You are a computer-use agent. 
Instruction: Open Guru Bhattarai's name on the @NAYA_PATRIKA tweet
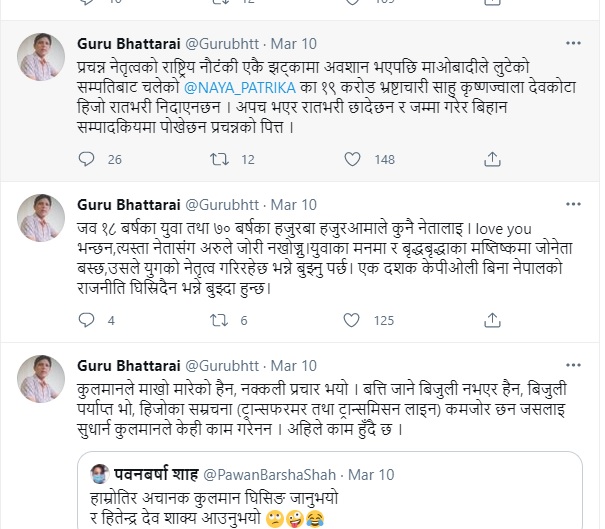(128, 43)
